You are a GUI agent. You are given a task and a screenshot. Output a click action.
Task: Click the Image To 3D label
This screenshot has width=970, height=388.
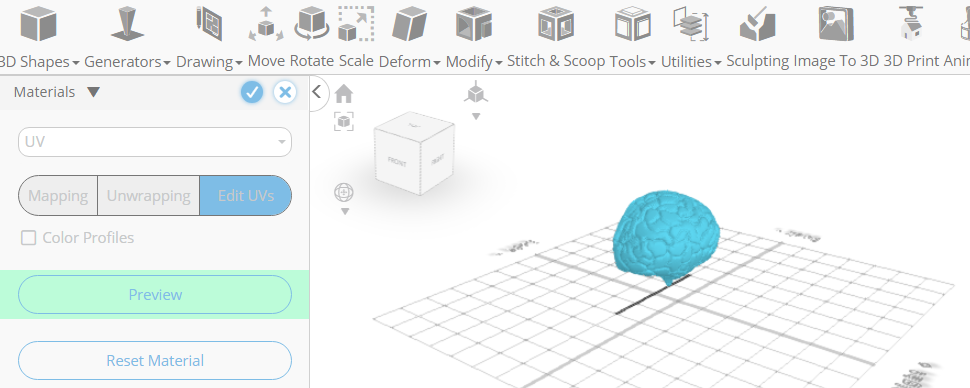tap(836, 61)
